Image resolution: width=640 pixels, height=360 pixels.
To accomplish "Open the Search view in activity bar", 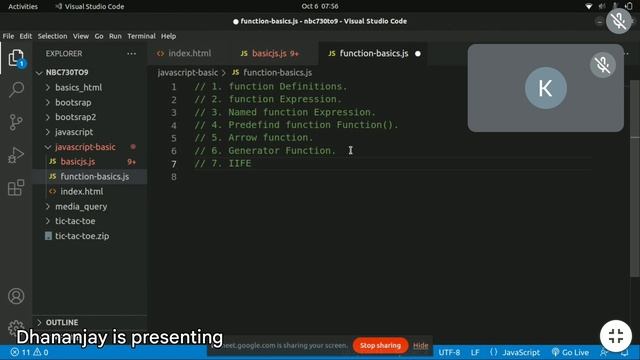I will coord(16,89).
